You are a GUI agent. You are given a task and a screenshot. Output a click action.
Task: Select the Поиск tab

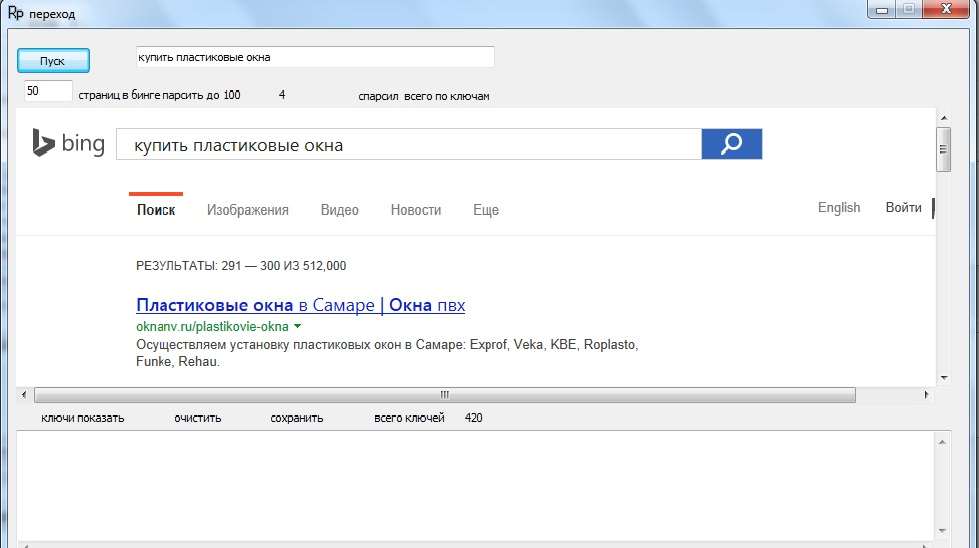156,210
